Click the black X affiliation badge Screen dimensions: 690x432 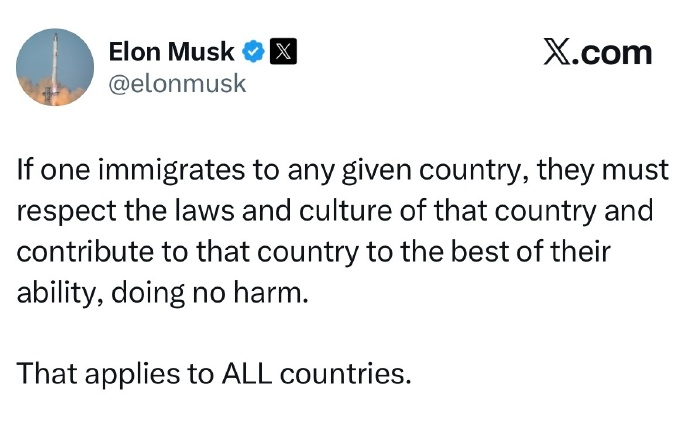tap(283, 51)
